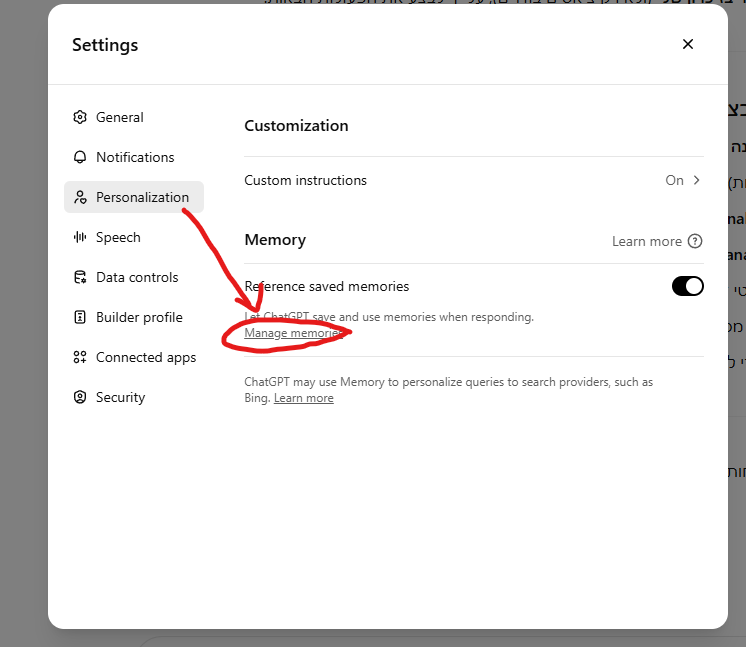The height and width of the screenshot is (647, 746).
Task: Go to the Security label in sidebar
Action: pos(120,397)
